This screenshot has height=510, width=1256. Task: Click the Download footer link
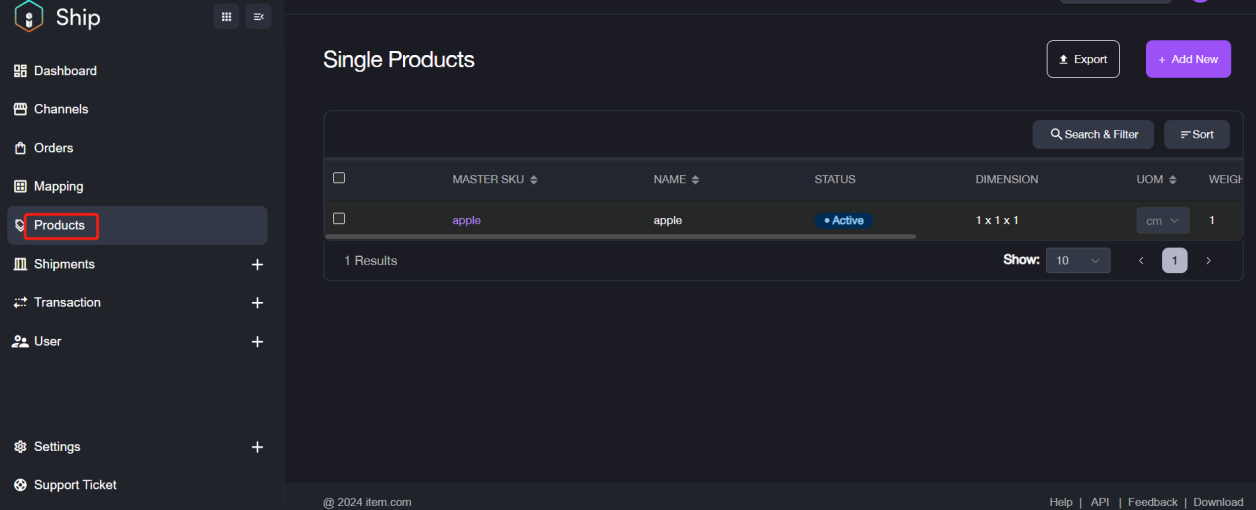[1218, 502]
